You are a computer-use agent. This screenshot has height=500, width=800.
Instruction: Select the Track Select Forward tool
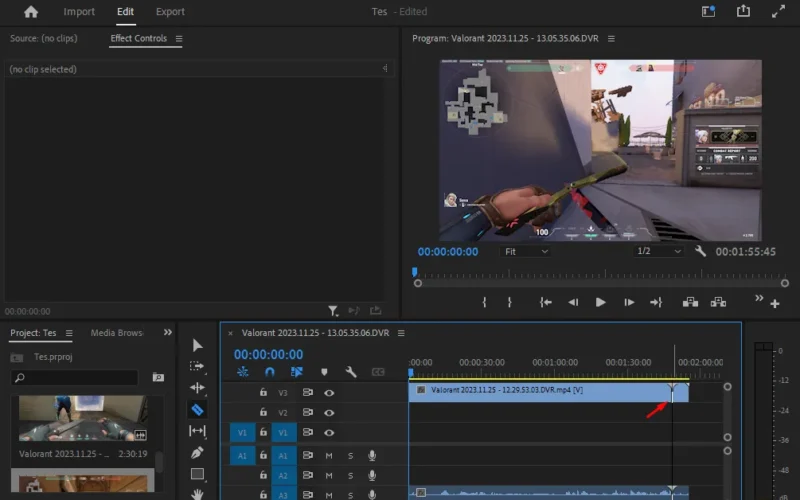click(x=197, y=366)
